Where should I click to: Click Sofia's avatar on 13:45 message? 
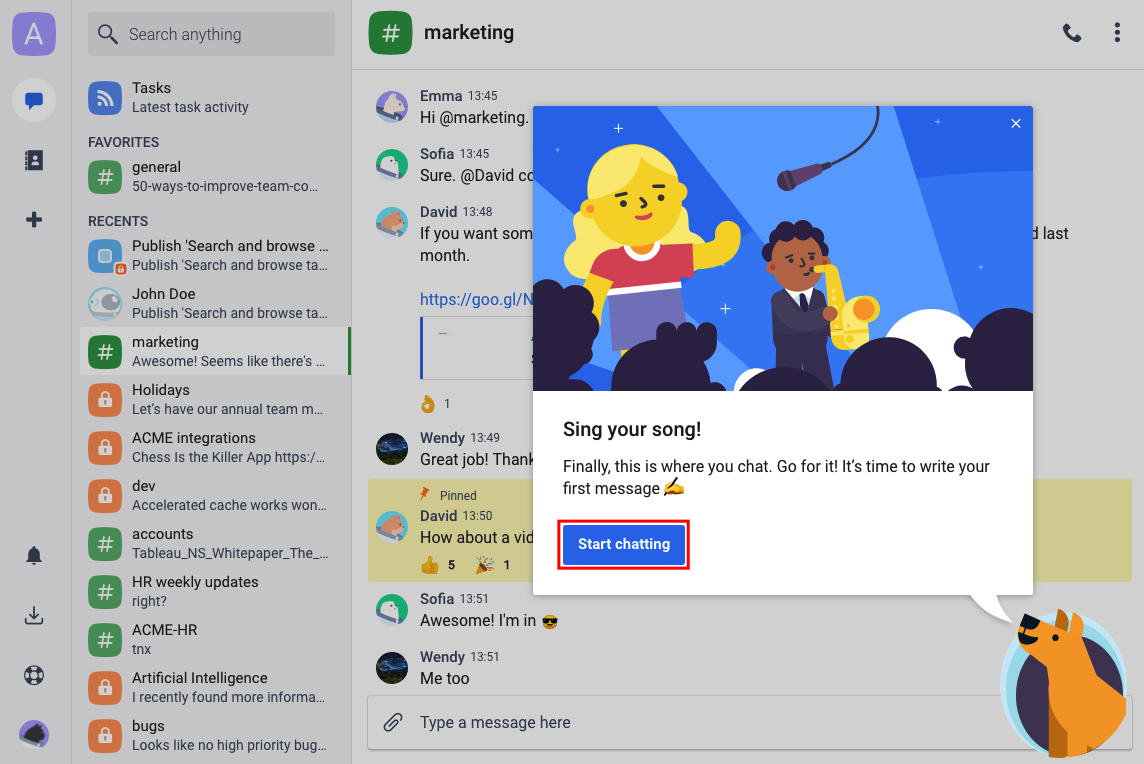392,165
